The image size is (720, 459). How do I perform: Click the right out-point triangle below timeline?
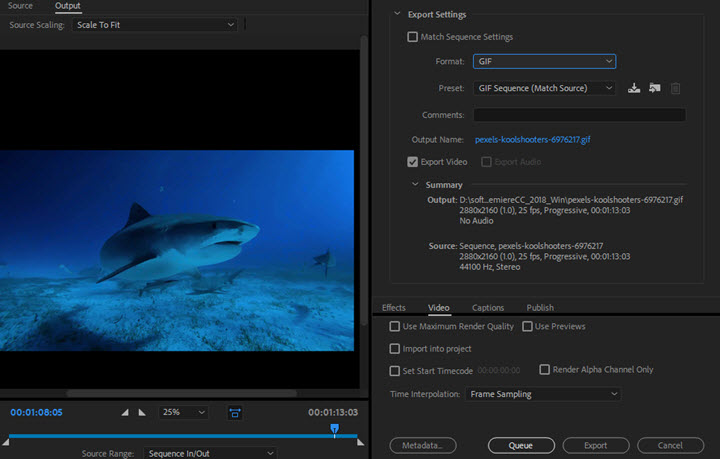coord(360,441)
